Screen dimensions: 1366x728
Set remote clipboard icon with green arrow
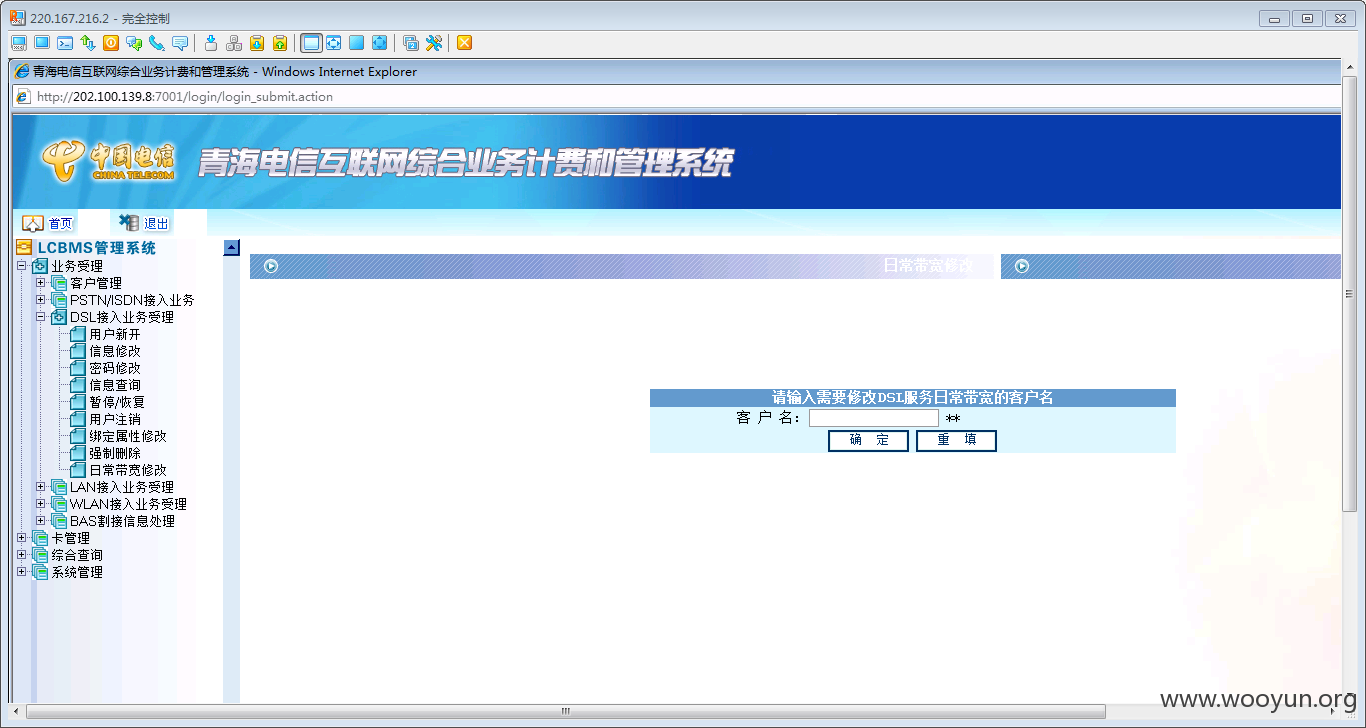[x=280, y=43]
